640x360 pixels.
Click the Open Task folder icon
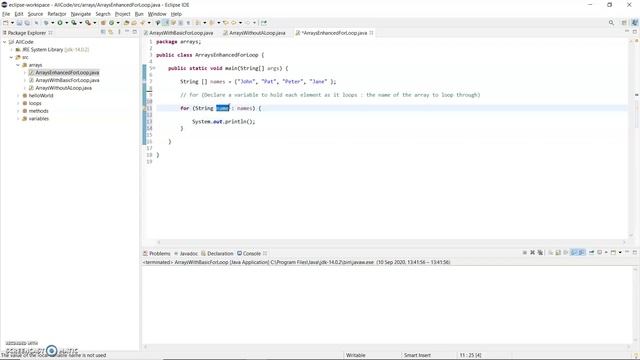tap(134, 23)
